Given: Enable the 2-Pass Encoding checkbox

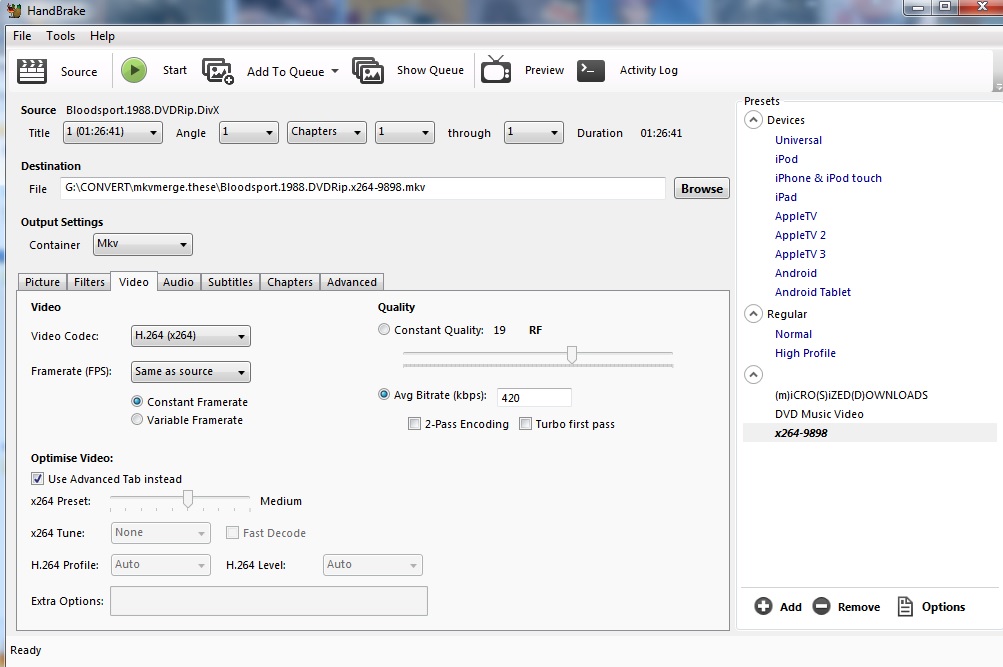Looking at the screenshot, I should (415, 424).
